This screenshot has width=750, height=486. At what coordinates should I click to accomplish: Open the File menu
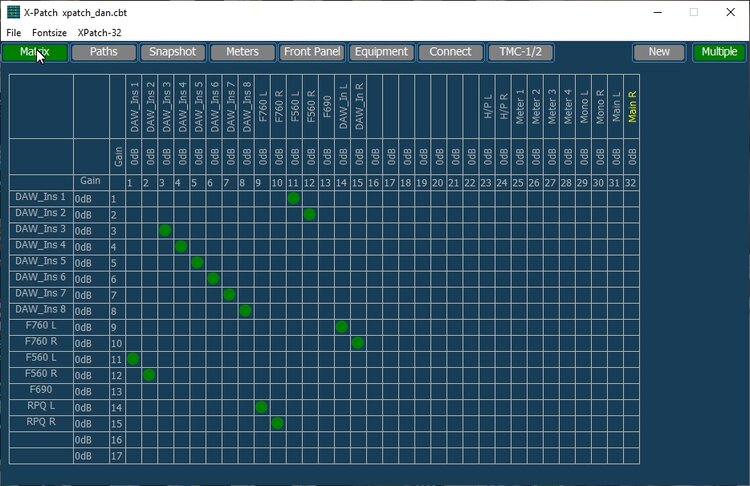coord(13,33)
